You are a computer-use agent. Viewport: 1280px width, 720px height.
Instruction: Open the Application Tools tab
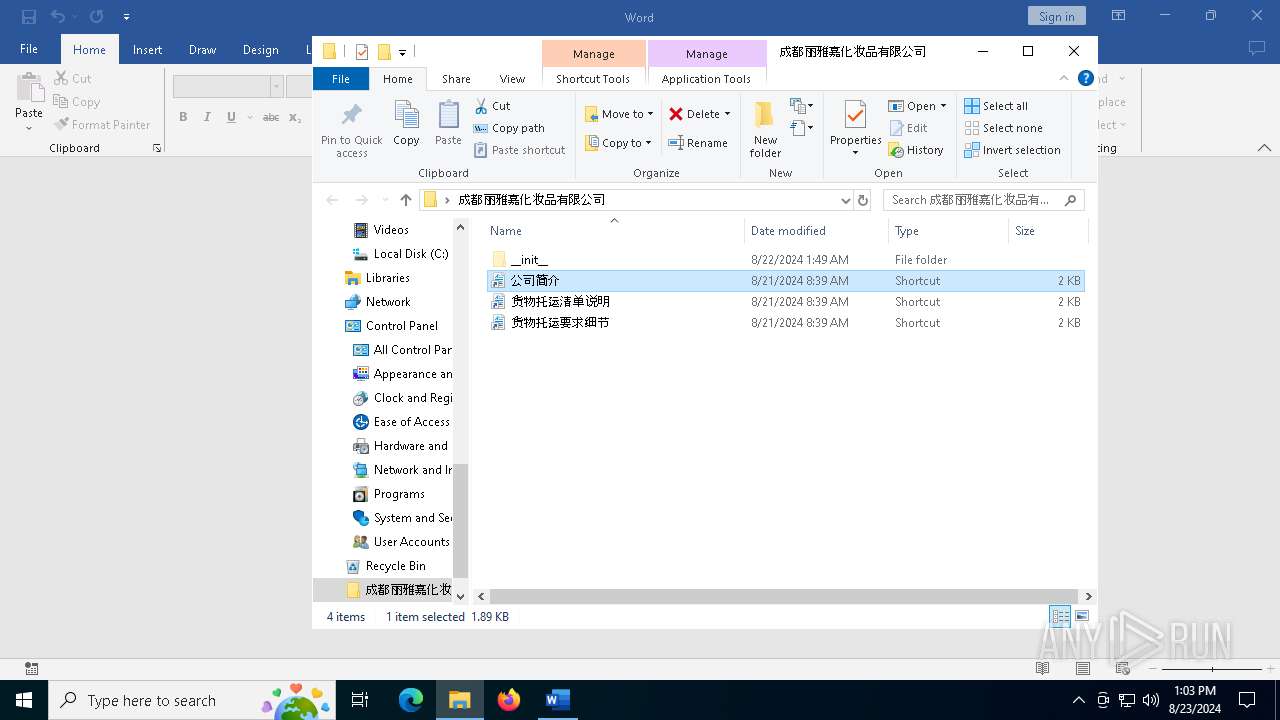(x=706, y=79)
